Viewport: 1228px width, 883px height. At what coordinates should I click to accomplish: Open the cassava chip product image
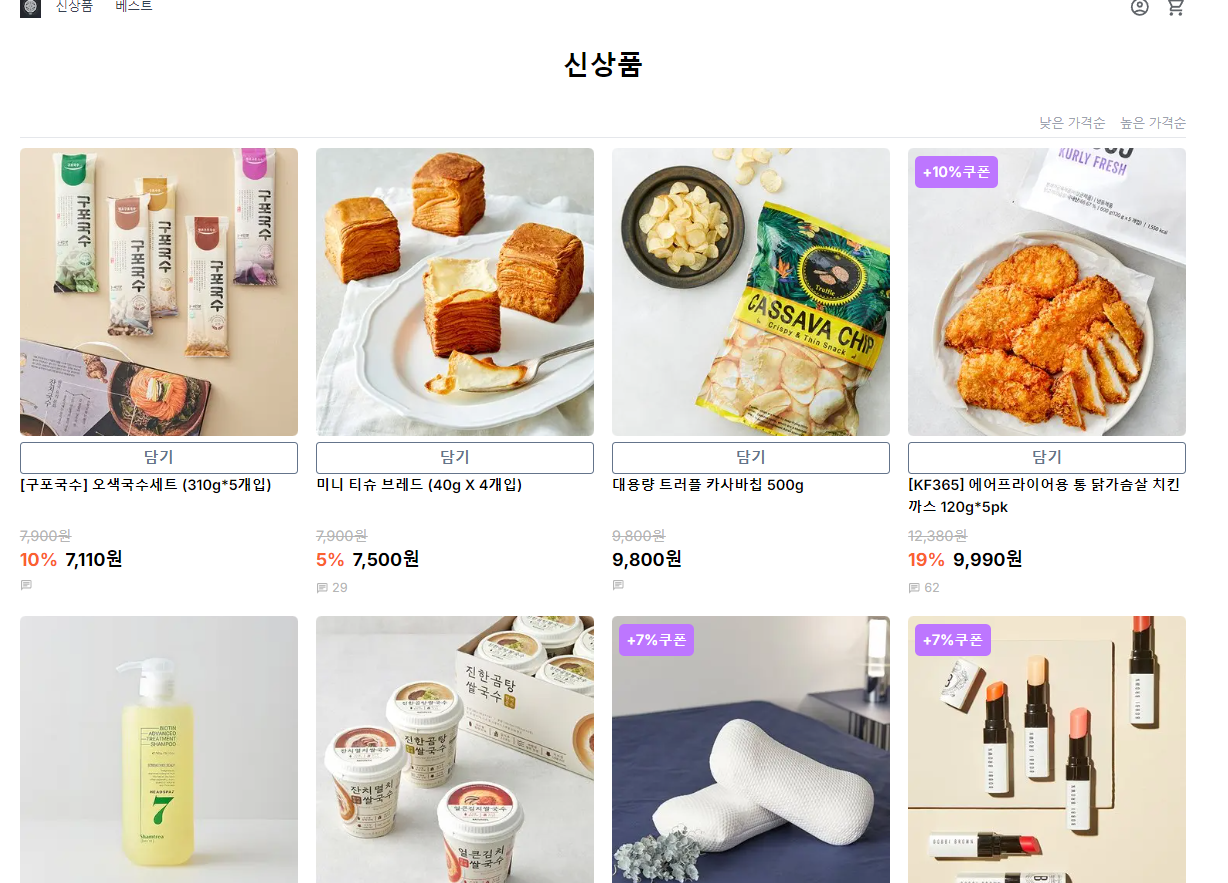coord(751,292)
